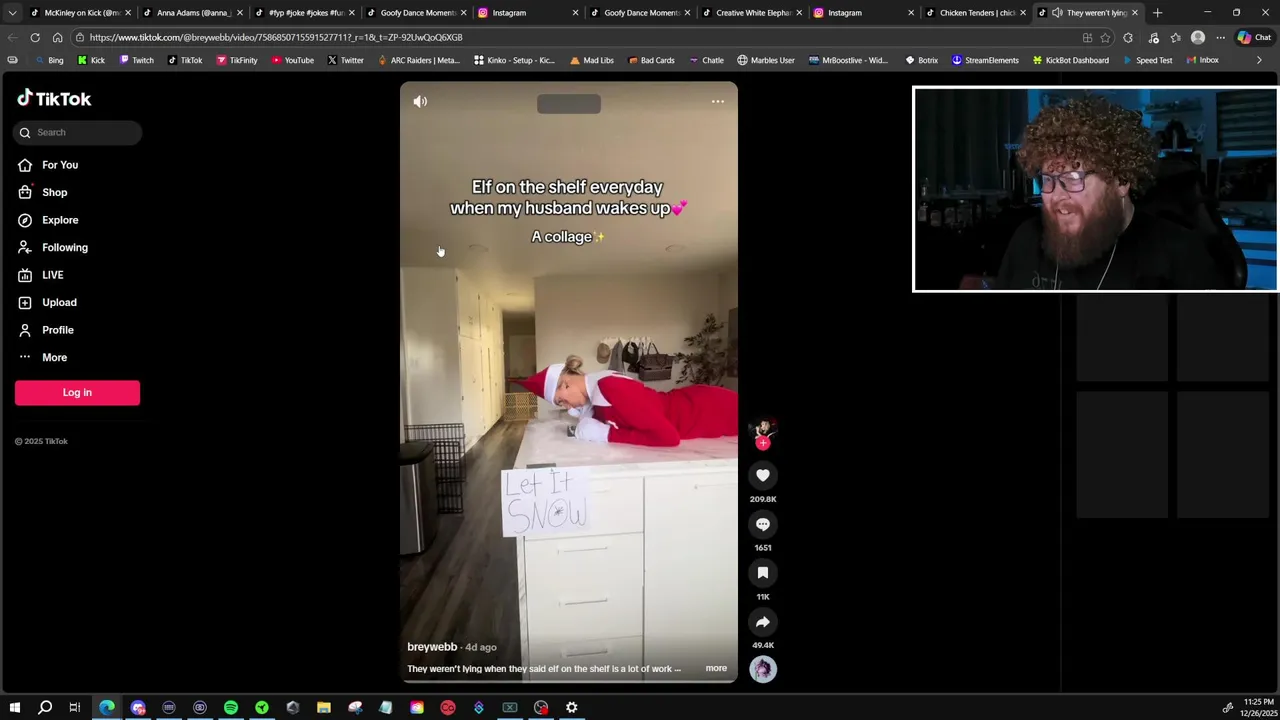Open File Explorer from the taskbar
Viewport: 1280px width, 720px height.
324,707
